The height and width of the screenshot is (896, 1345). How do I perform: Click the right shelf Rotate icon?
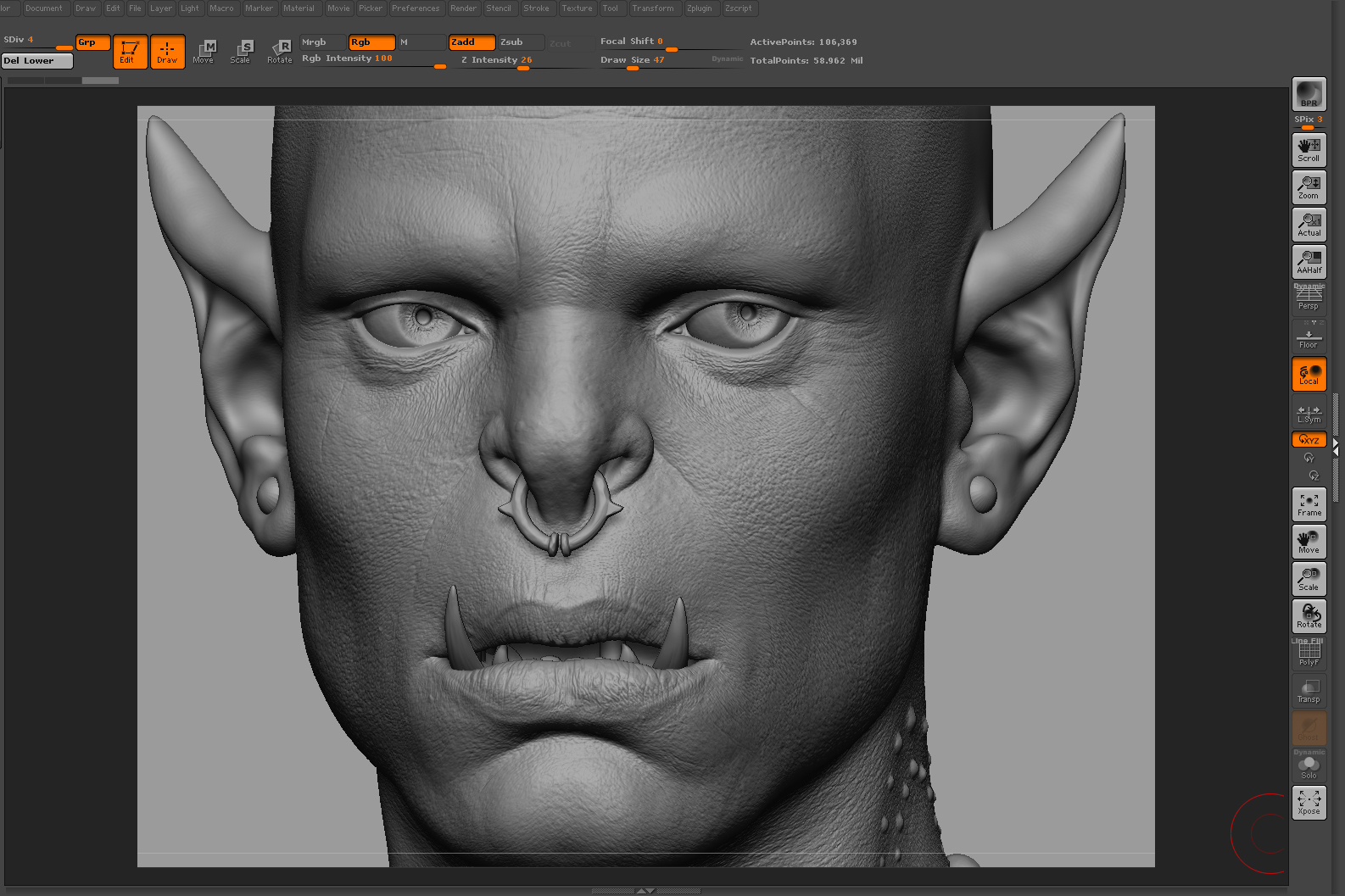[x=1309, y=616]
